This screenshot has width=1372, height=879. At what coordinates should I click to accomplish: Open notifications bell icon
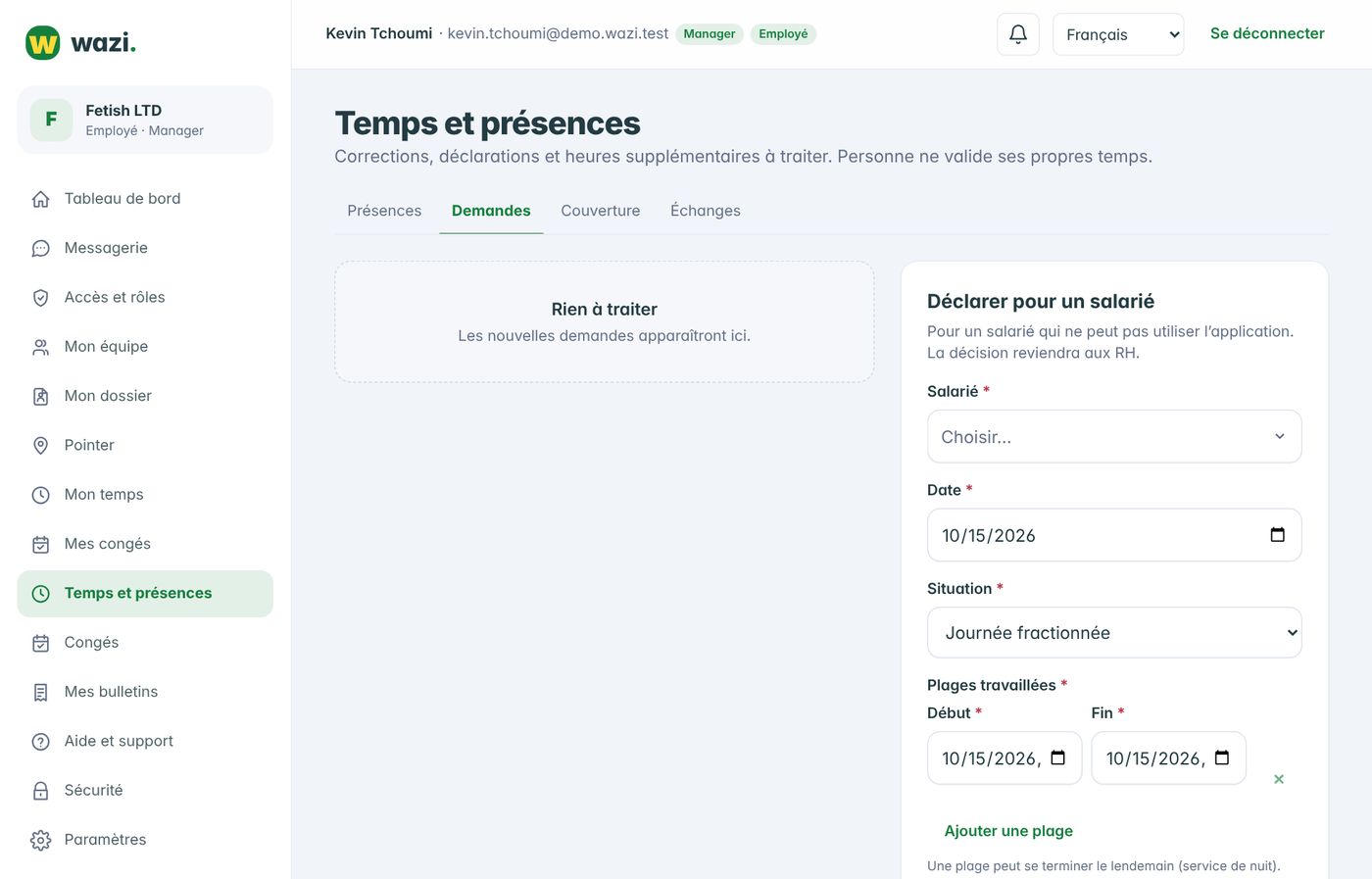coord(1017,34)
